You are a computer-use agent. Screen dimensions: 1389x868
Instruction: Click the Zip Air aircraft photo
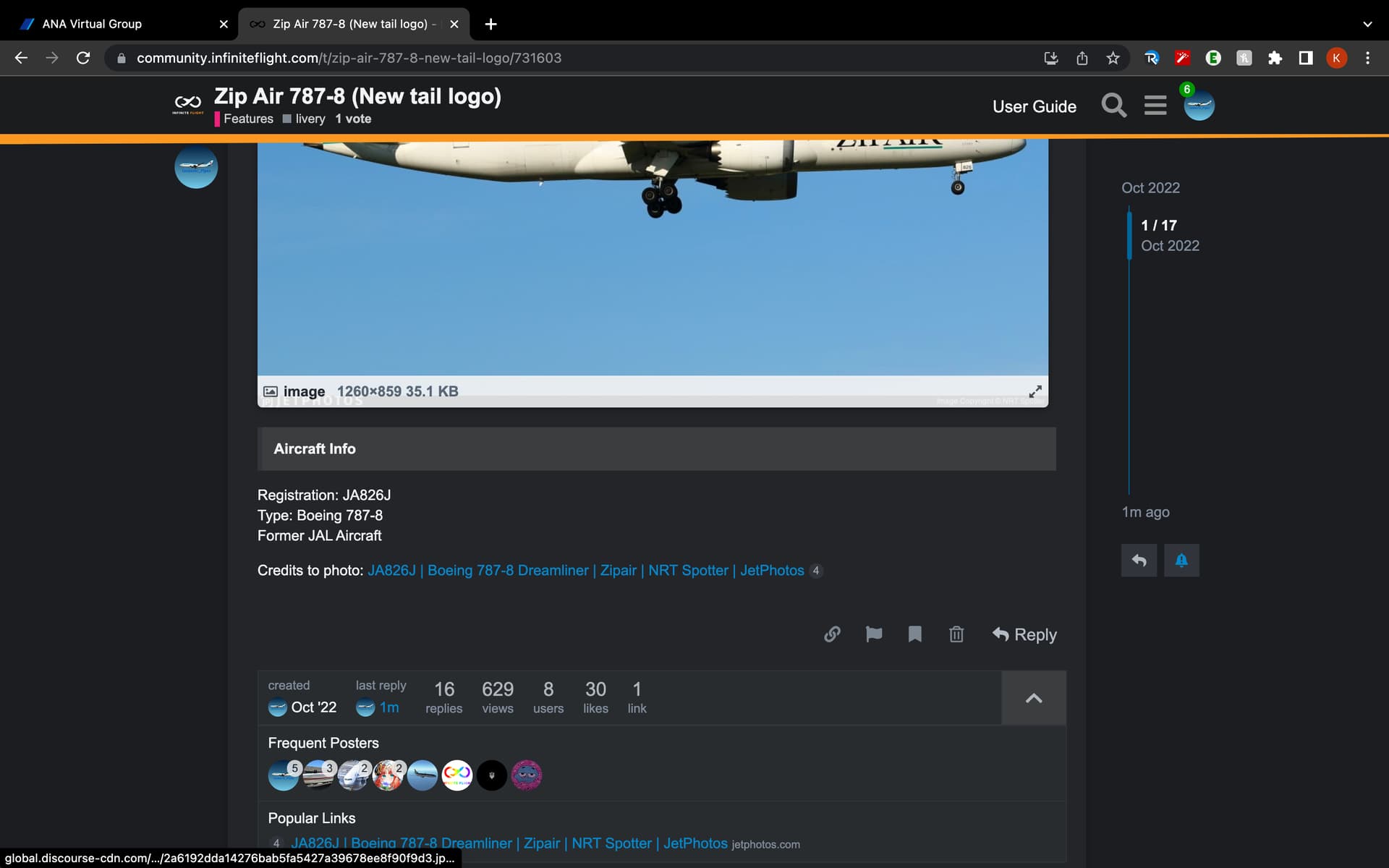point(653,257)
